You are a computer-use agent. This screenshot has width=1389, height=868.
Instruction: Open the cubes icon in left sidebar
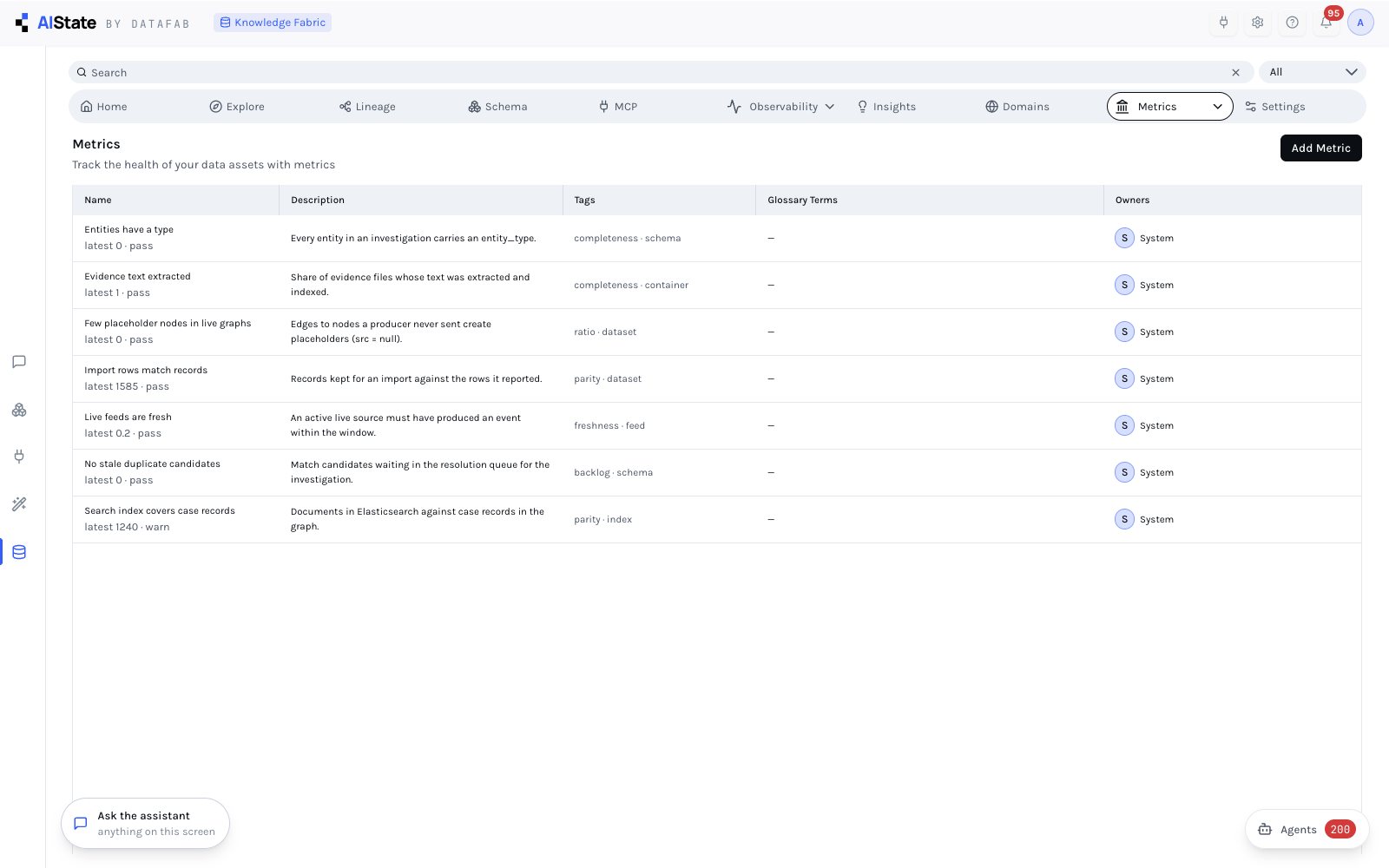coord(19,410)
